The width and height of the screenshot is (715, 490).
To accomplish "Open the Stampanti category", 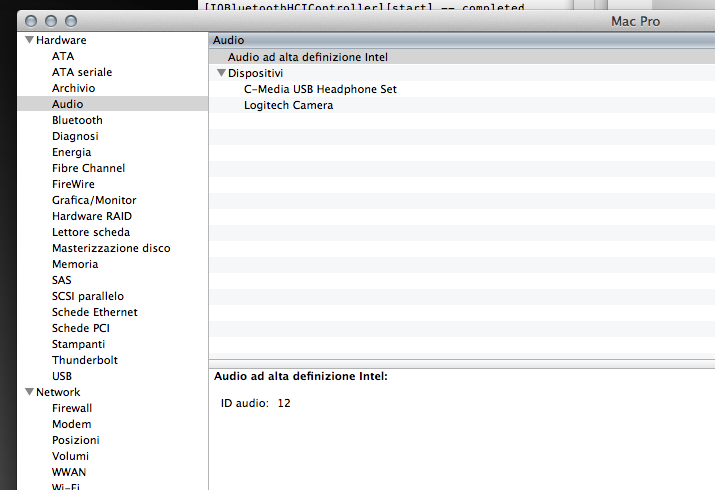I will coord(78,344).
